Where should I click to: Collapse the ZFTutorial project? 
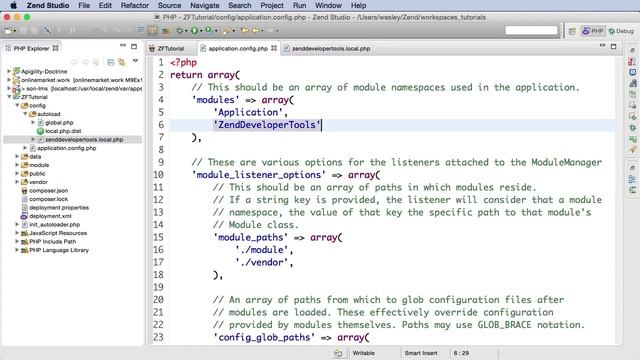9,97
